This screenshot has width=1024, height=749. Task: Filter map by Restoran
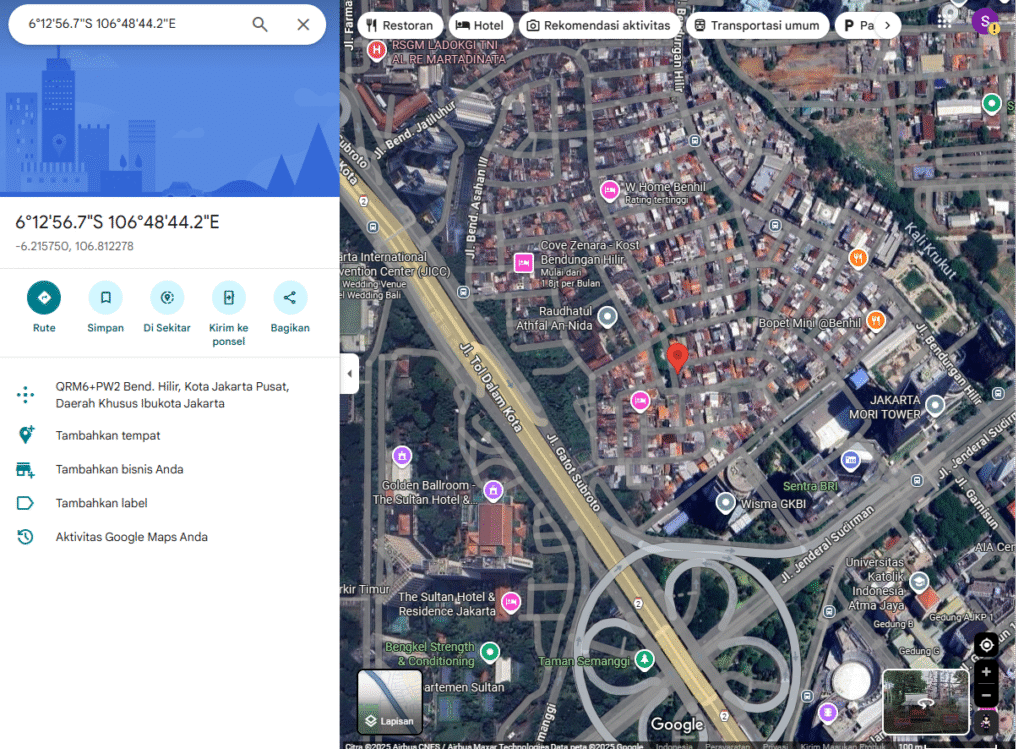(x=401, y=26)
